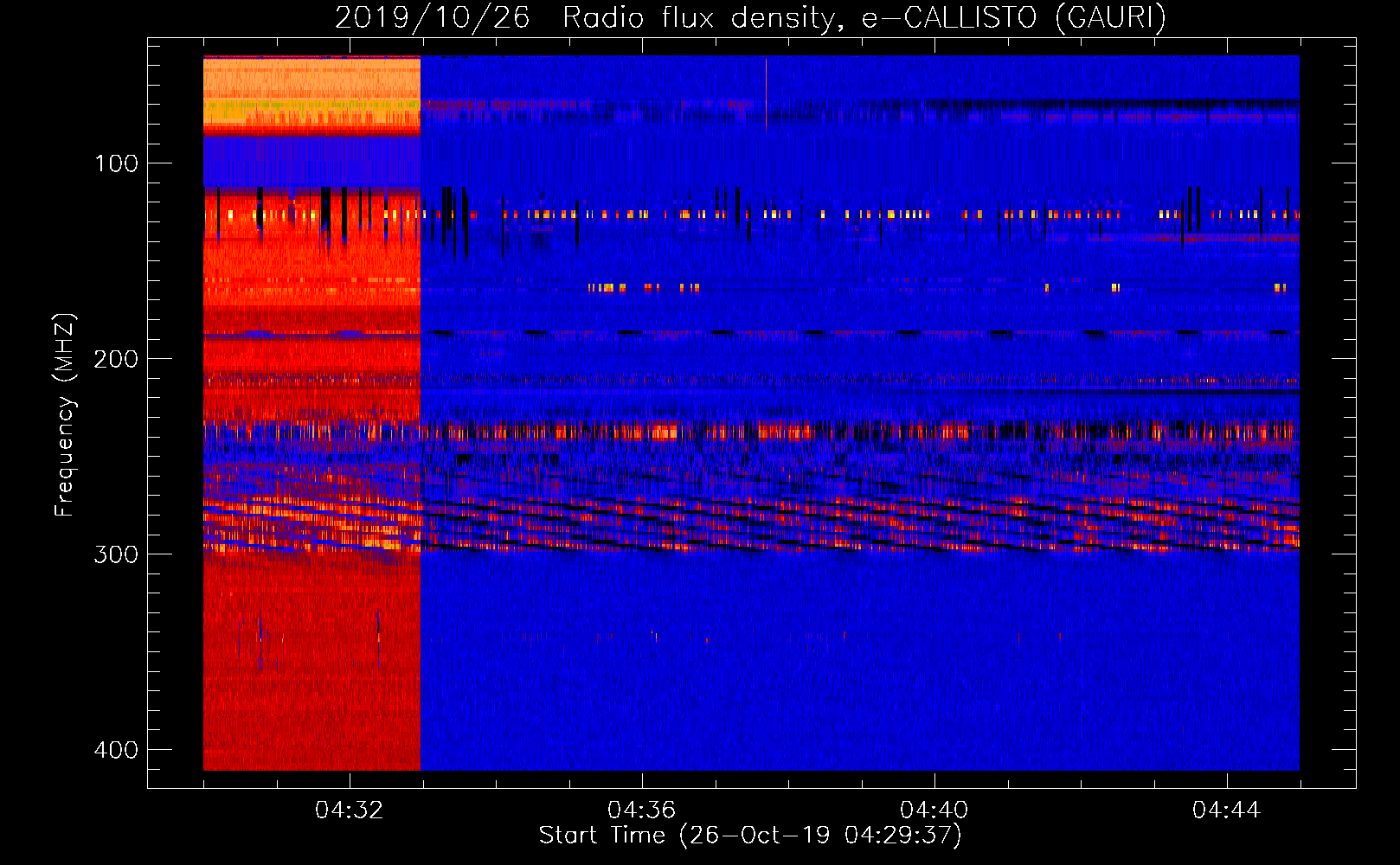Screen dimensions: 1400x865
Task: Click the 'Frequency (MHZ)' axis label
Action: (65, 415)
